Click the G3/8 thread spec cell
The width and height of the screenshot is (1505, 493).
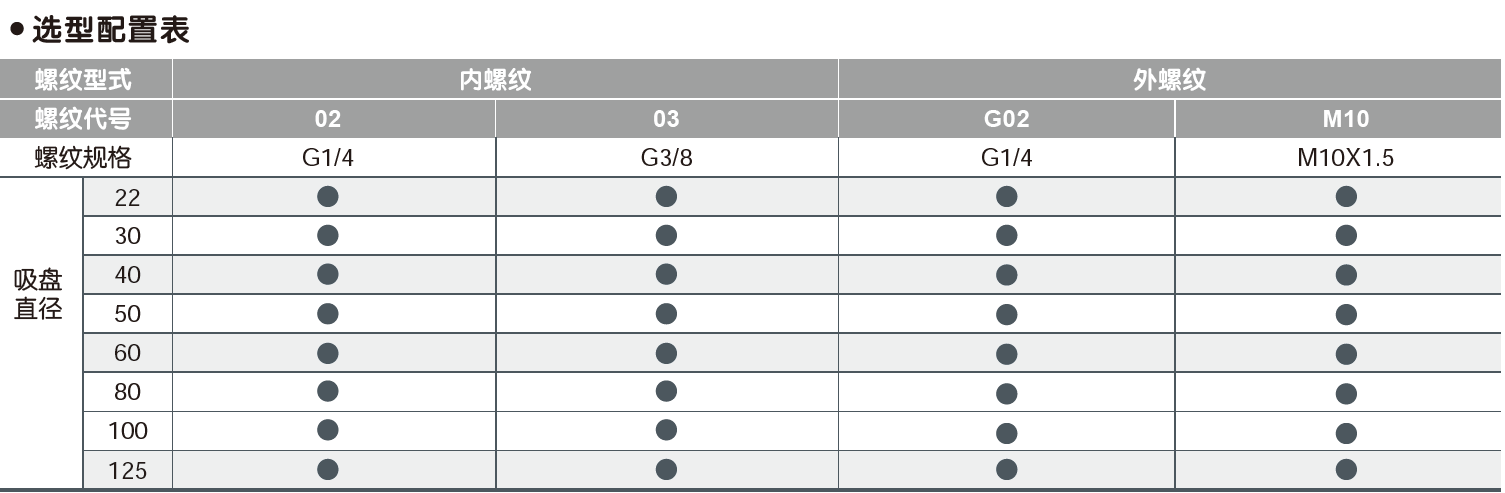coord(666,158)
